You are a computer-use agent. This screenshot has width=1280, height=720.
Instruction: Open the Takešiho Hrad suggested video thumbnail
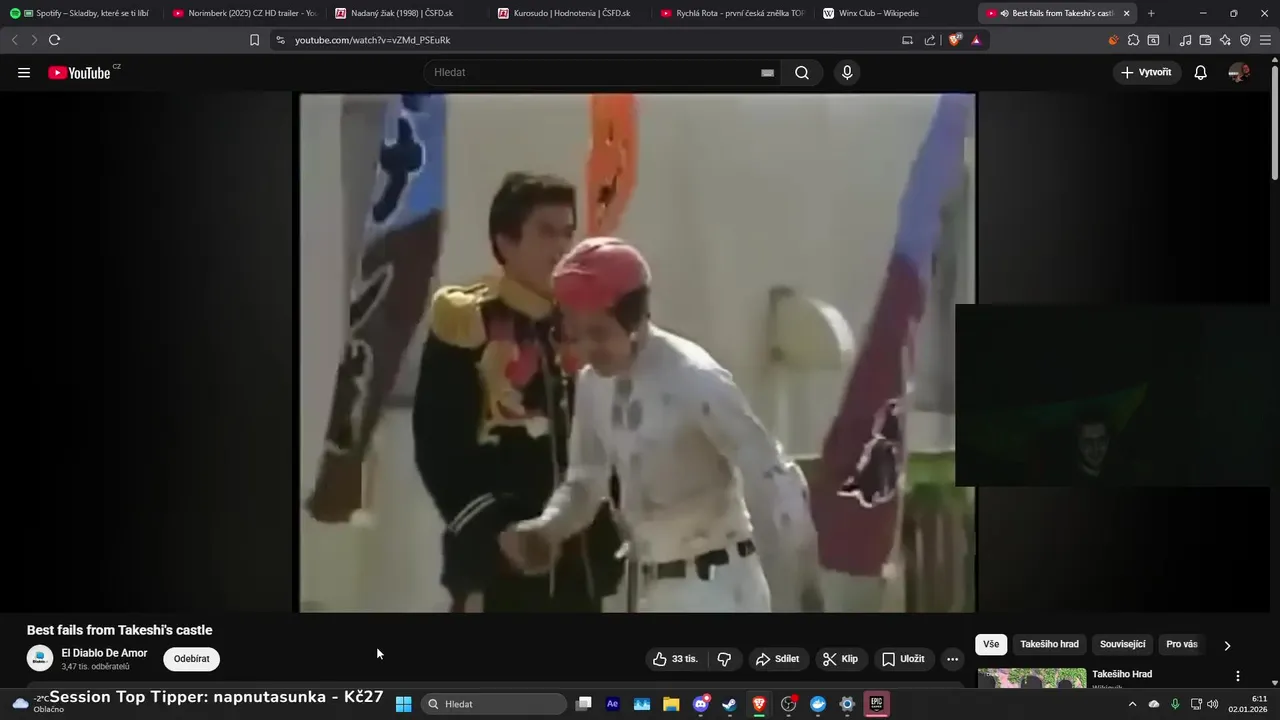[1031, 678]
